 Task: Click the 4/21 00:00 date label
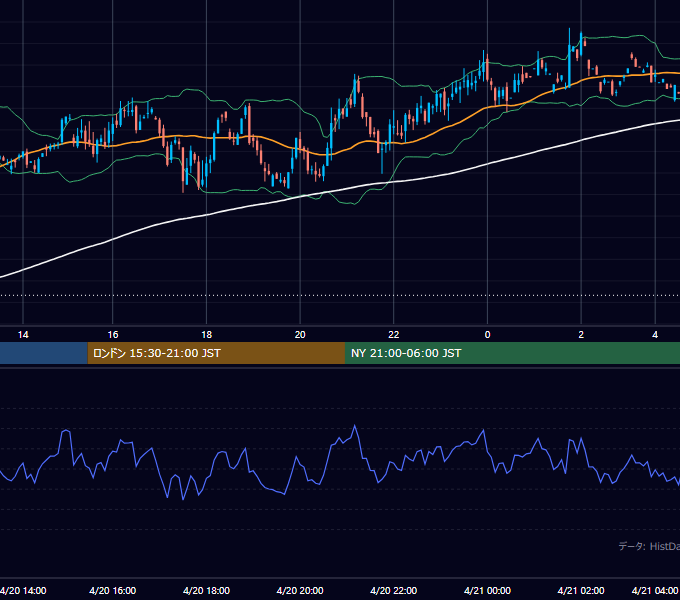pyautogui.click(x=487, y=590)
